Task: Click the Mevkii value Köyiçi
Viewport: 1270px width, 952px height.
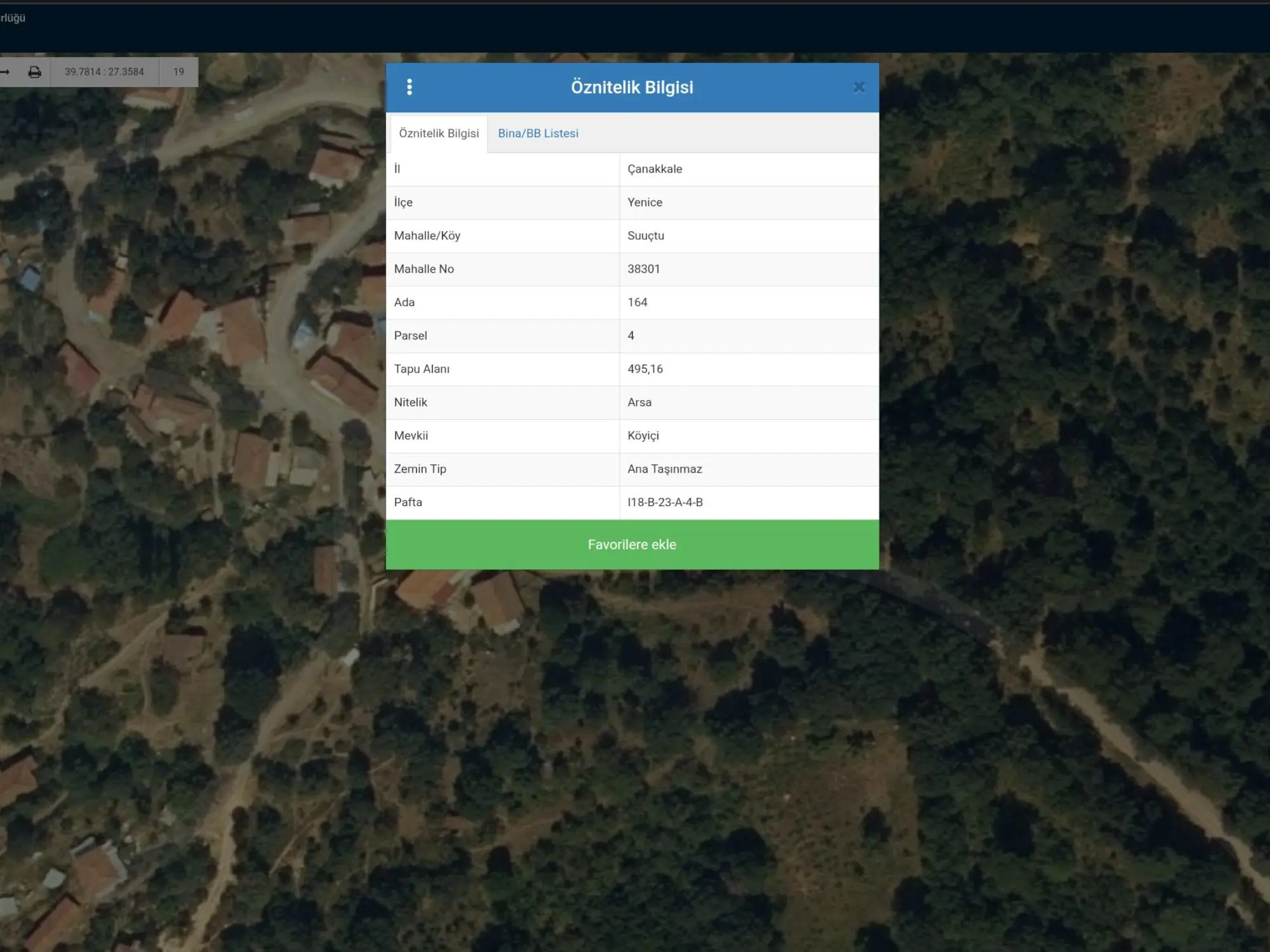Action: (643, 436)
